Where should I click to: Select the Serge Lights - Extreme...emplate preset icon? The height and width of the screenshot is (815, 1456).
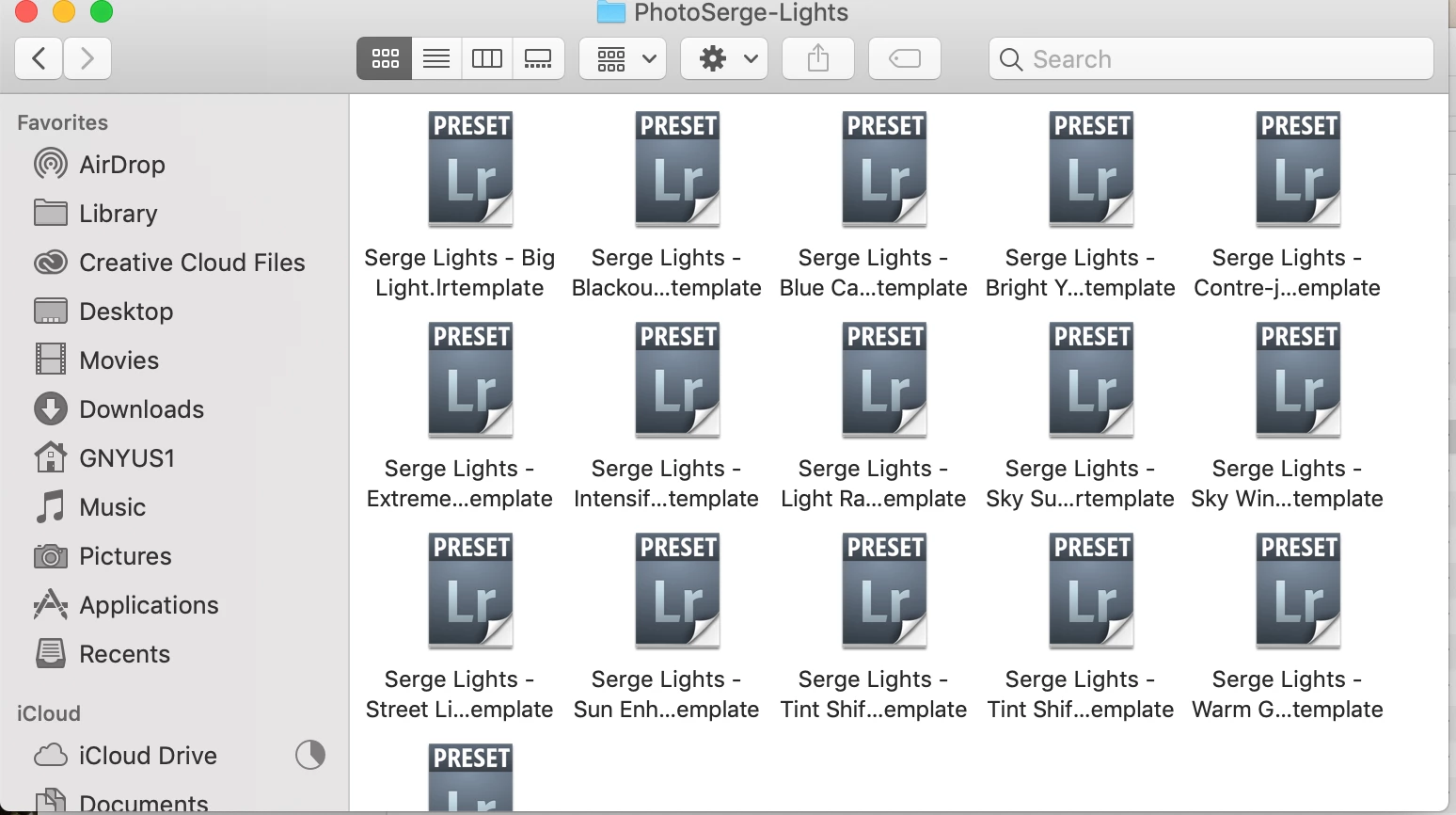pos(470,379)
